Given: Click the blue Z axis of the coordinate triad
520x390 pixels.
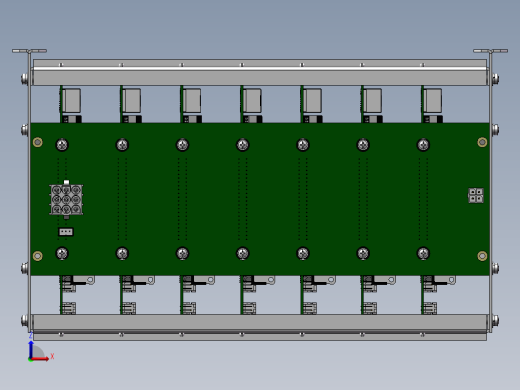Looking at the screenshot, I should tap(31, 349).
